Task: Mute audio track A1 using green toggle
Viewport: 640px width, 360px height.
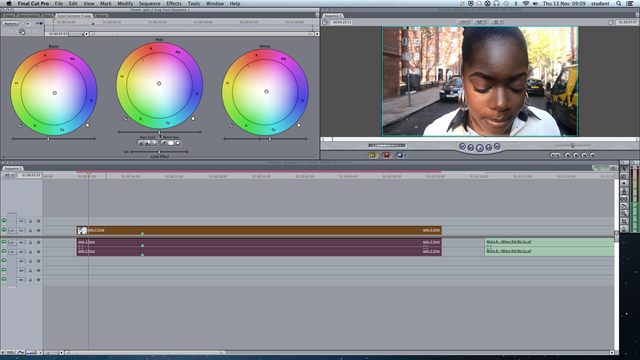Action: click(x=4, y=242)
